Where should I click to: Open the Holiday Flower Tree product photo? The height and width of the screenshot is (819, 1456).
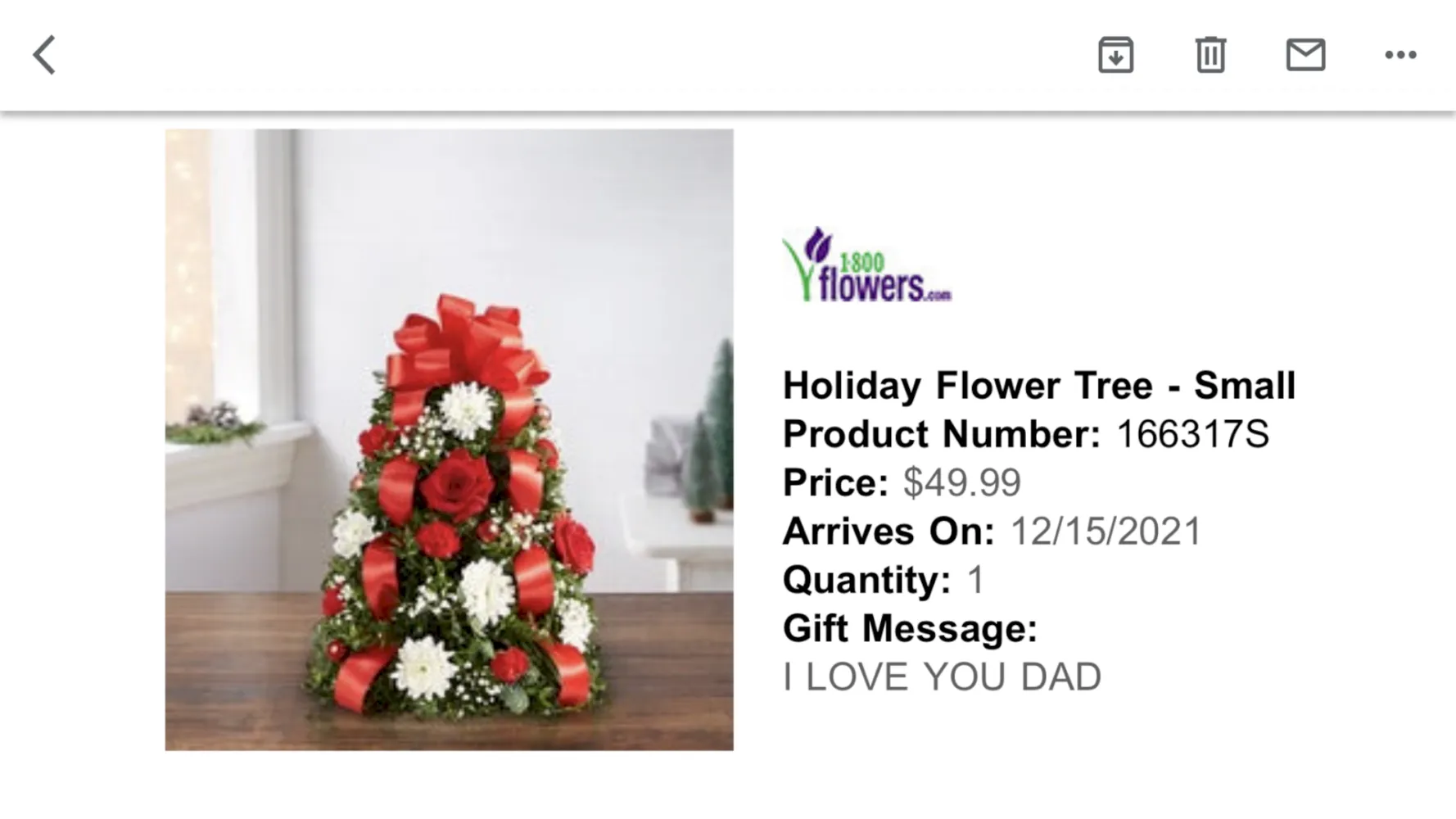click(449, 440)
